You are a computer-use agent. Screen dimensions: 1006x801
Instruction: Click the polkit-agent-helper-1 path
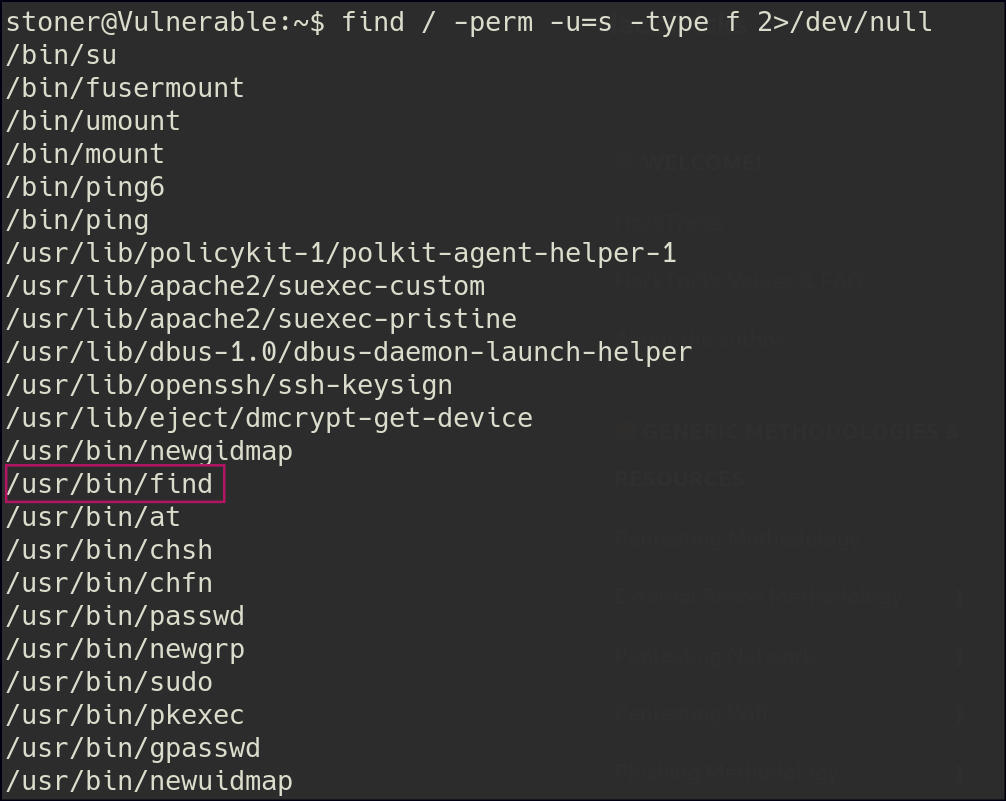click(340, 253)
